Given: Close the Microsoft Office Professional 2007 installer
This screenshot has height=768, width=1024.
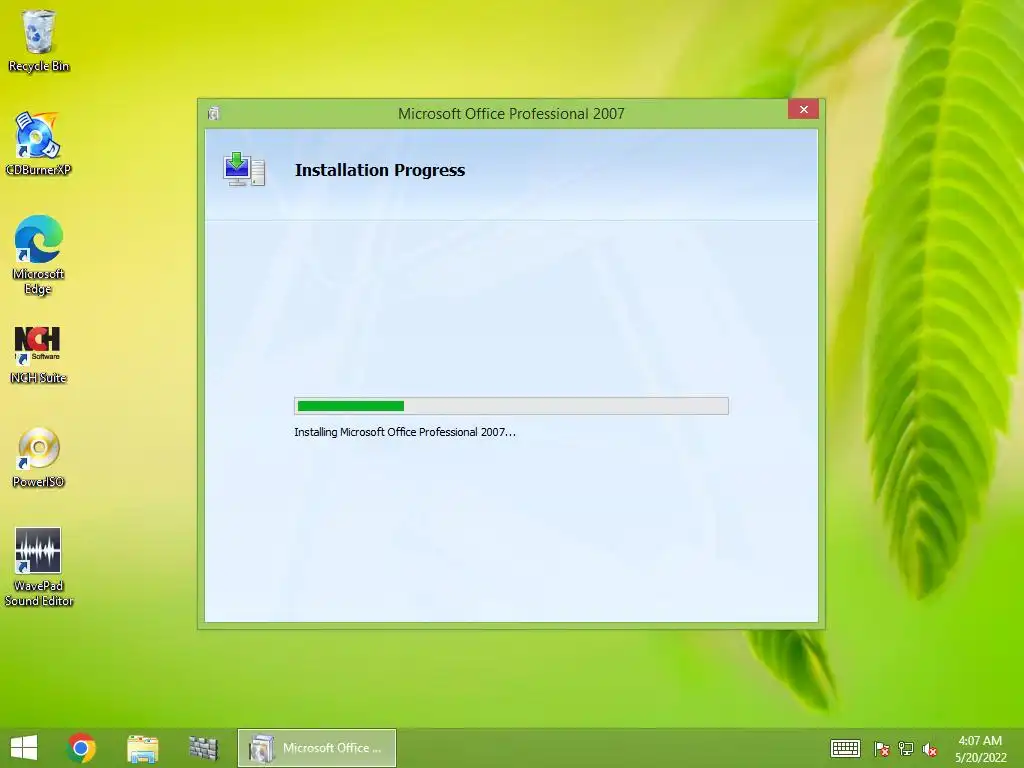Looking at the screenshot, I should (803, 110).
